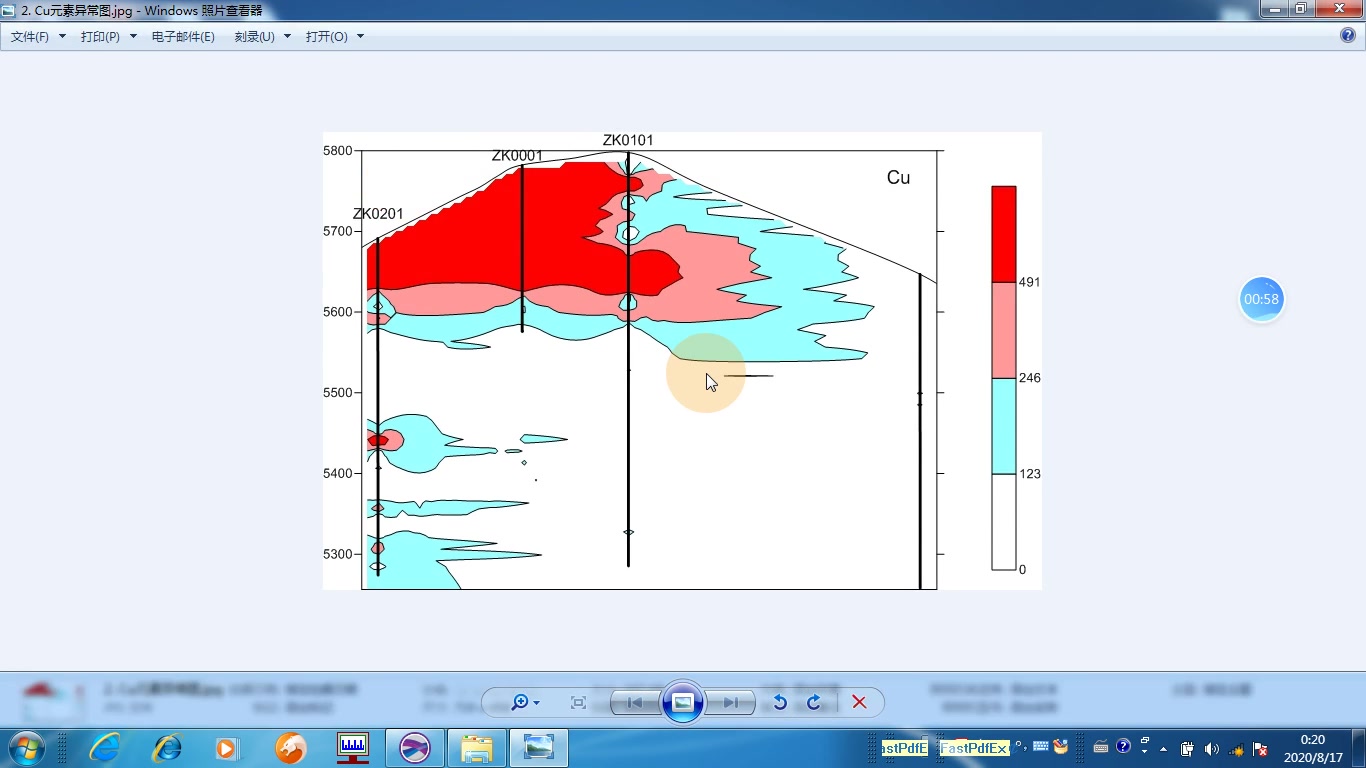Screen dimensions: 1366x768
Task: Expand the 打印(P) dropdown arrow
Action: pyautogui.click(x=133, y=36)
